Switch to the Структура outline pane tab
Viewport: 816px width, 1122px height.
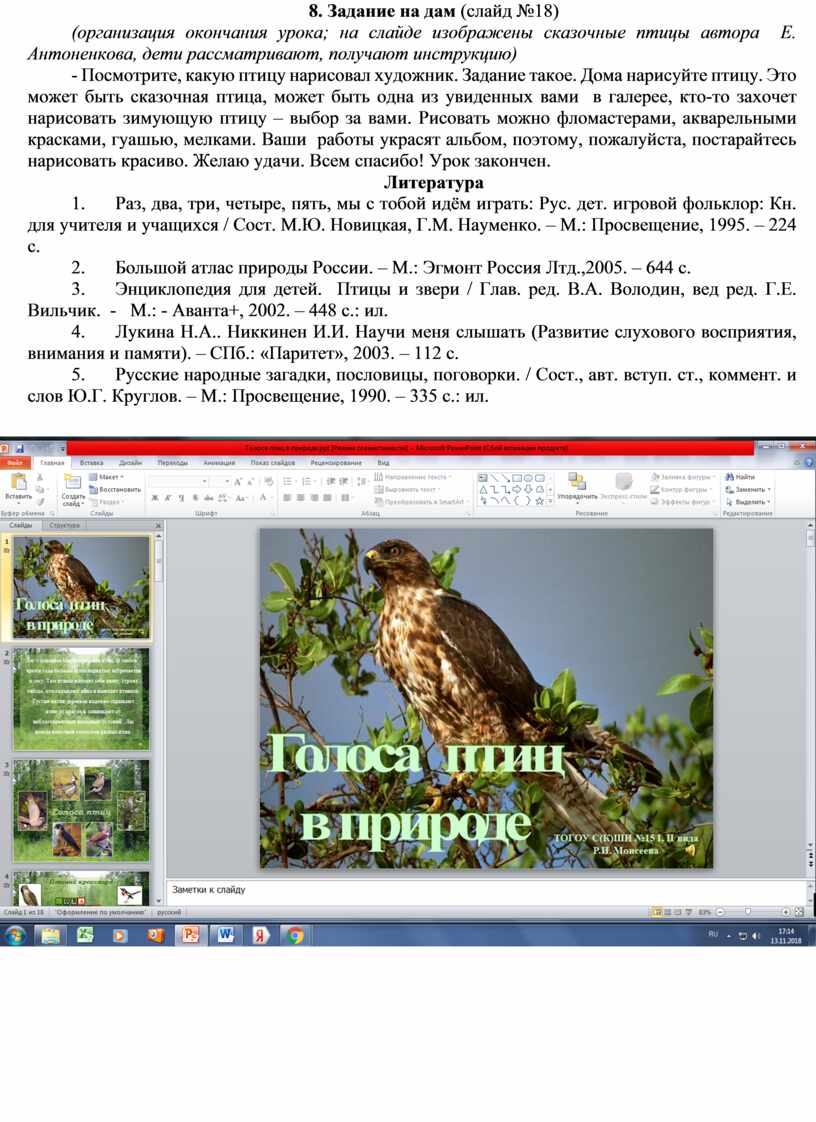65,524
